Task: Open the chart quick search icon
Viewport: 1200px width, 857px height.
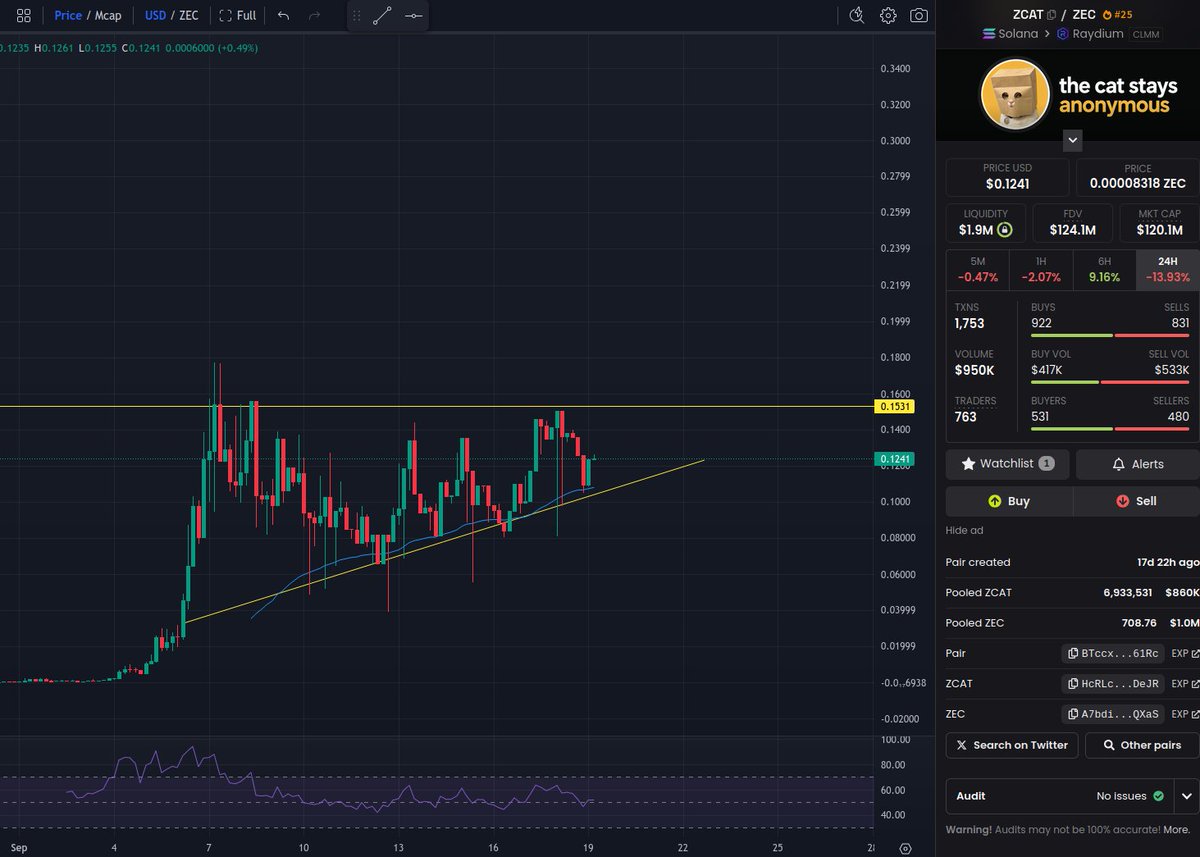Action: point(856,15)
